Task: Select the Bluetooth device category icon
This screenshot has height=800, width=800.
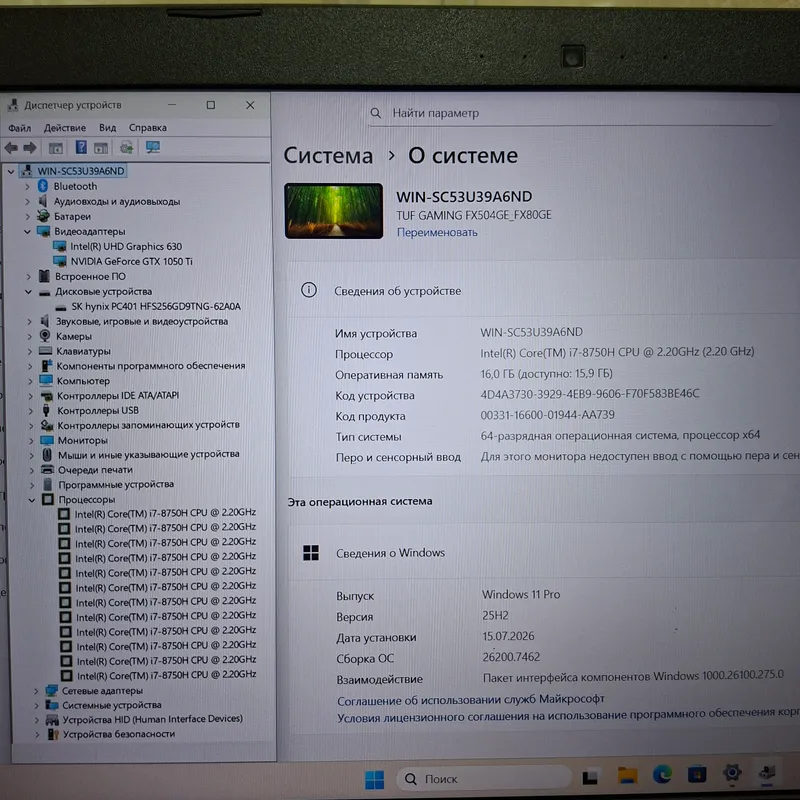Action: coord(43,186)
